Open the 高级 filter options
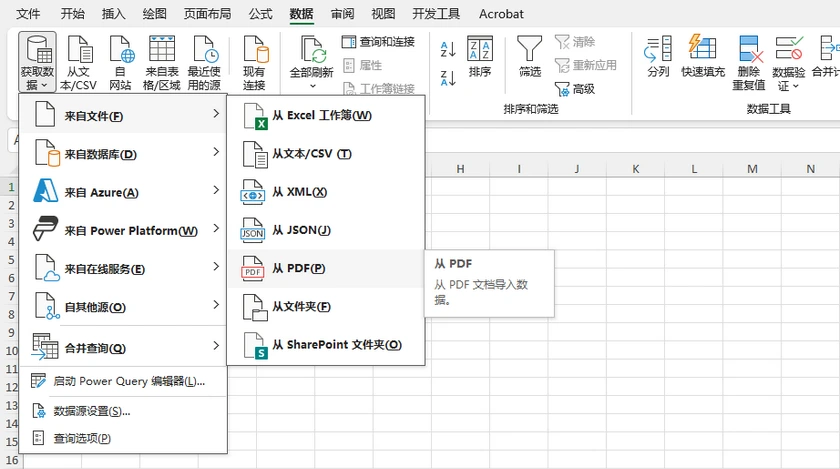The width and height of the screenshot is (840, 469). tap(575, 89)
